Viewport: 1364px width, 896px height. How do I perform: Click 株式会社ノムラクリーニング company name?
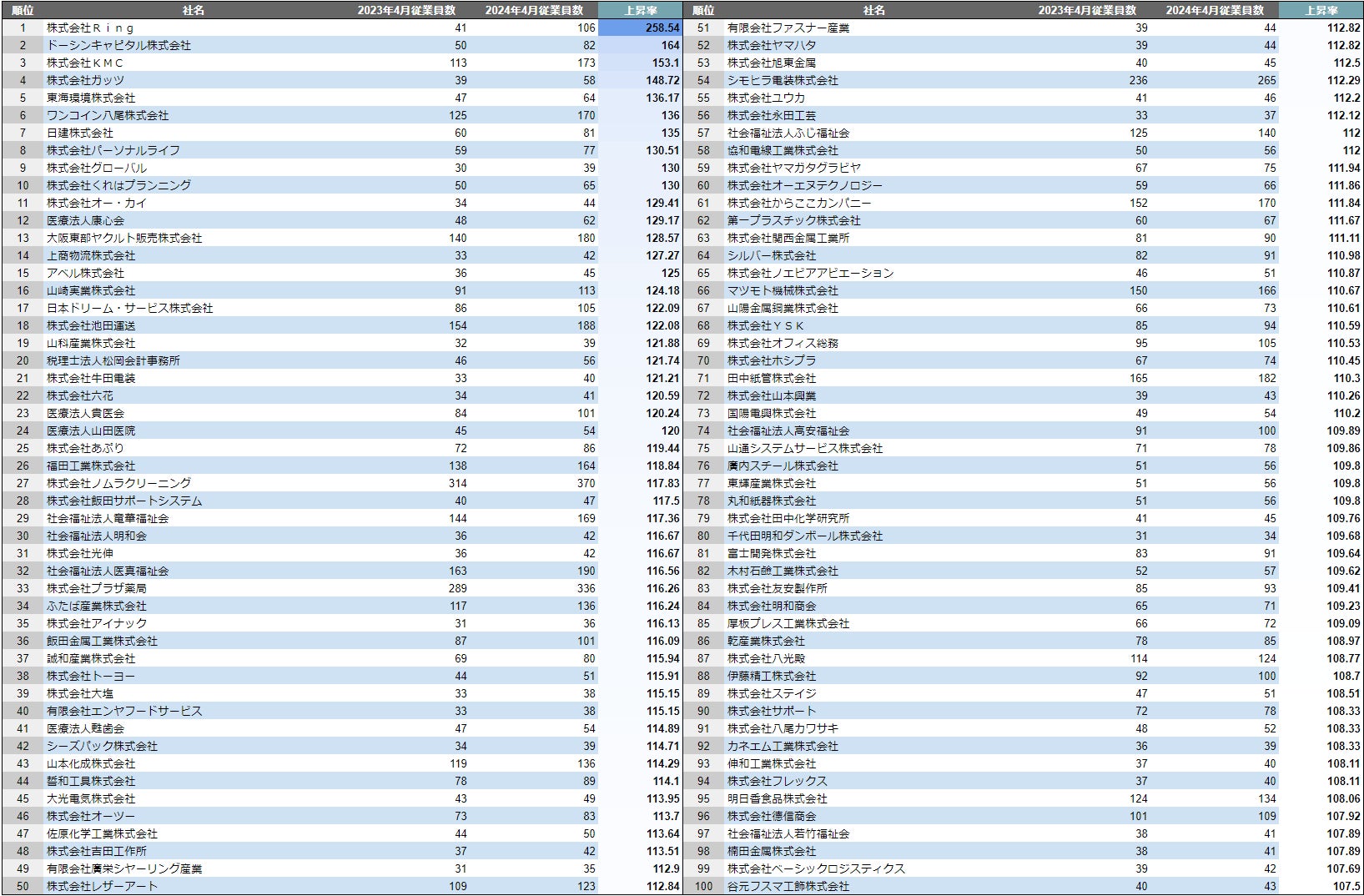click(118, 483)
